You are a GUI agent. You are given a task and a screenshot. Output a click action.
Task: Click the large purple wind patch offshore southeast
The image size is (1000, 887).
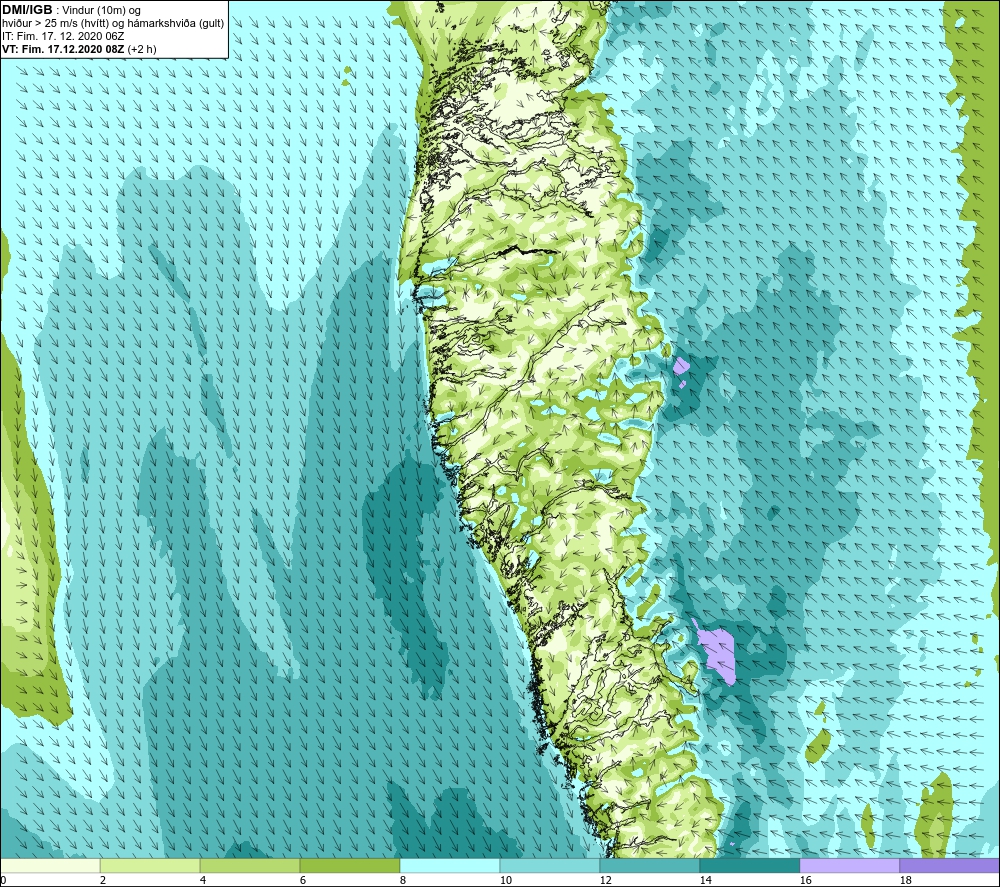[x=717, y=652]
